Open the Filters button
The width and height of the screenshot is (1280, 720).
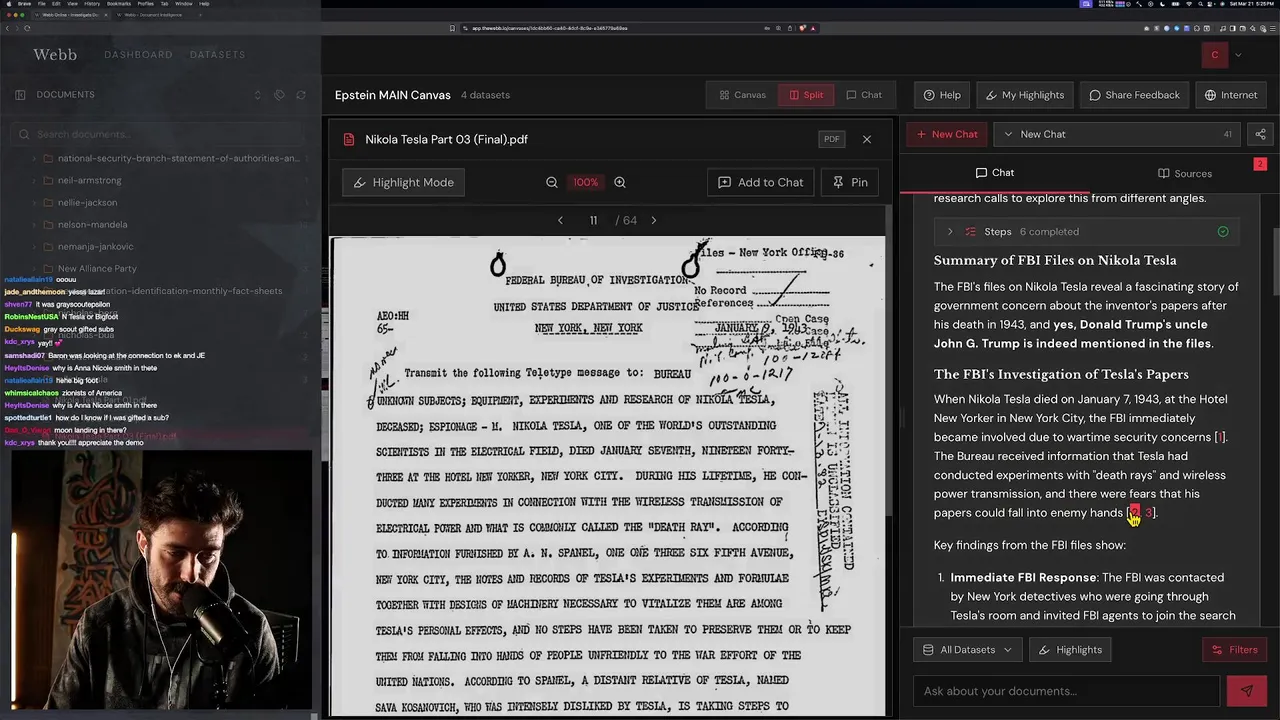(x=1235, y=650)
